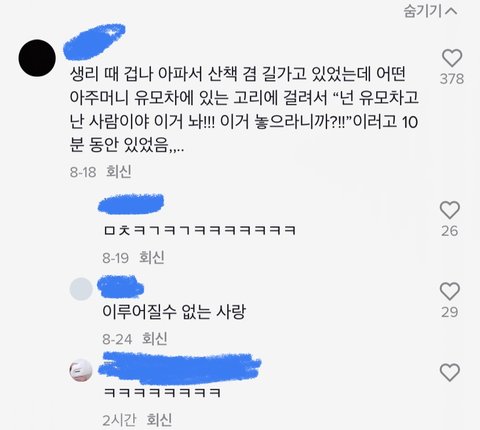
Task: Click 회신 next to the 8-19 date
Action: 152,257
